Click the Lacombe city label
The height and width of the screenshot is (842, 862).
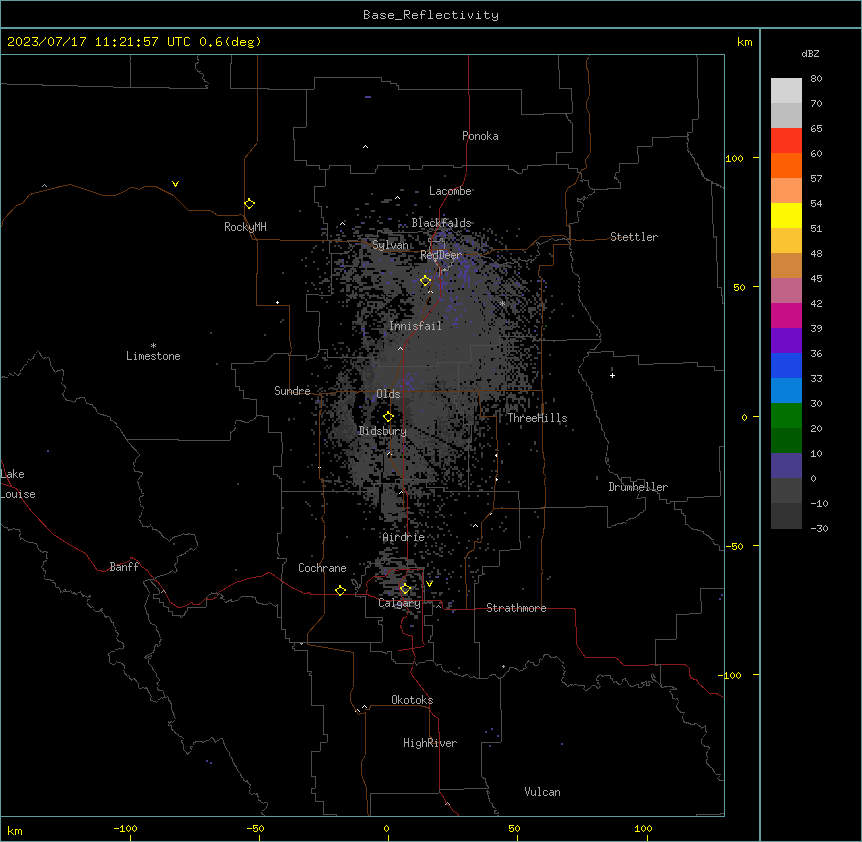[x=450, y=191]
